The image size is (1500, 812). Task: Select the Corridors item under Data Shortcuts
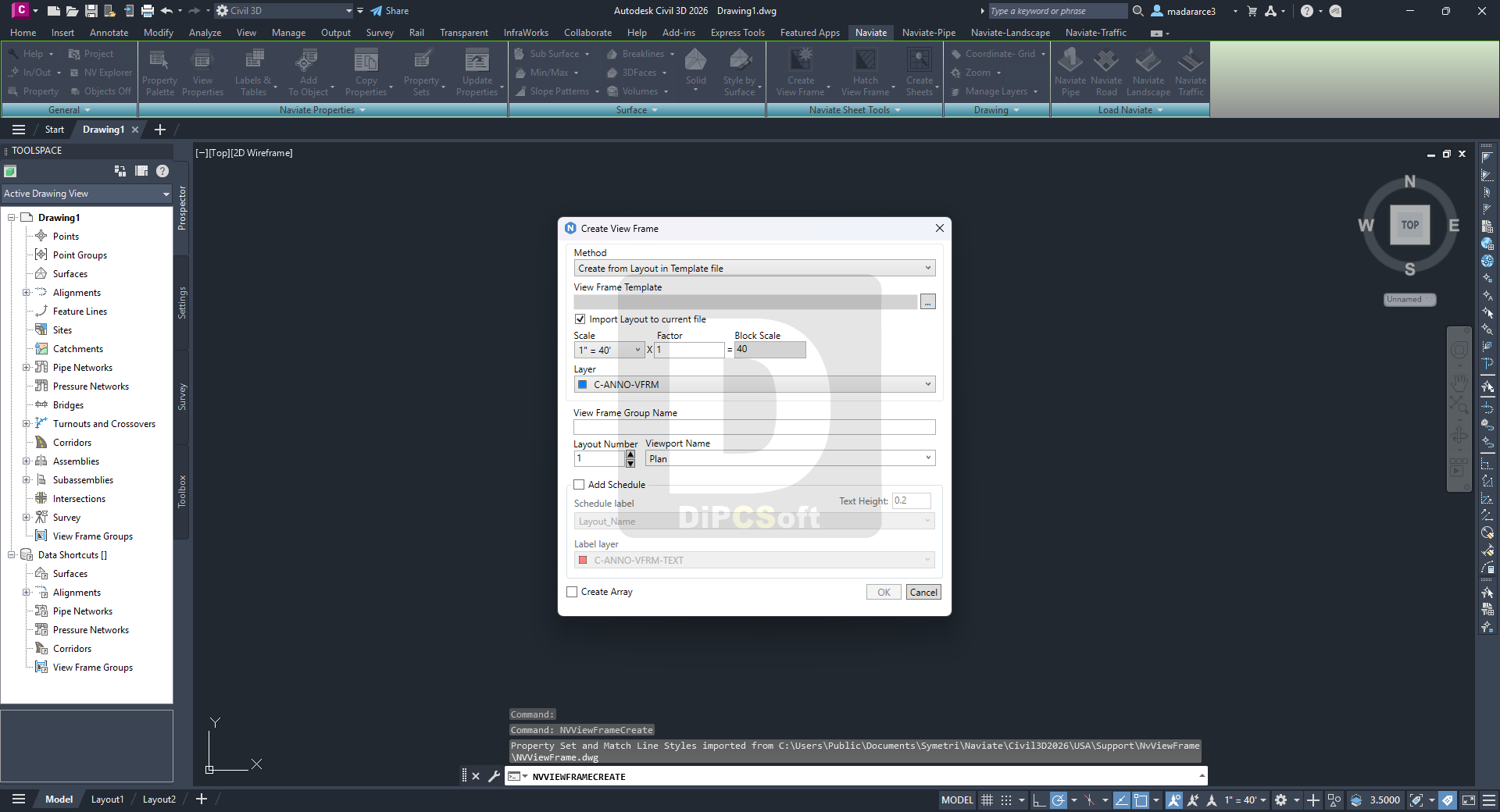click(72, 649)
